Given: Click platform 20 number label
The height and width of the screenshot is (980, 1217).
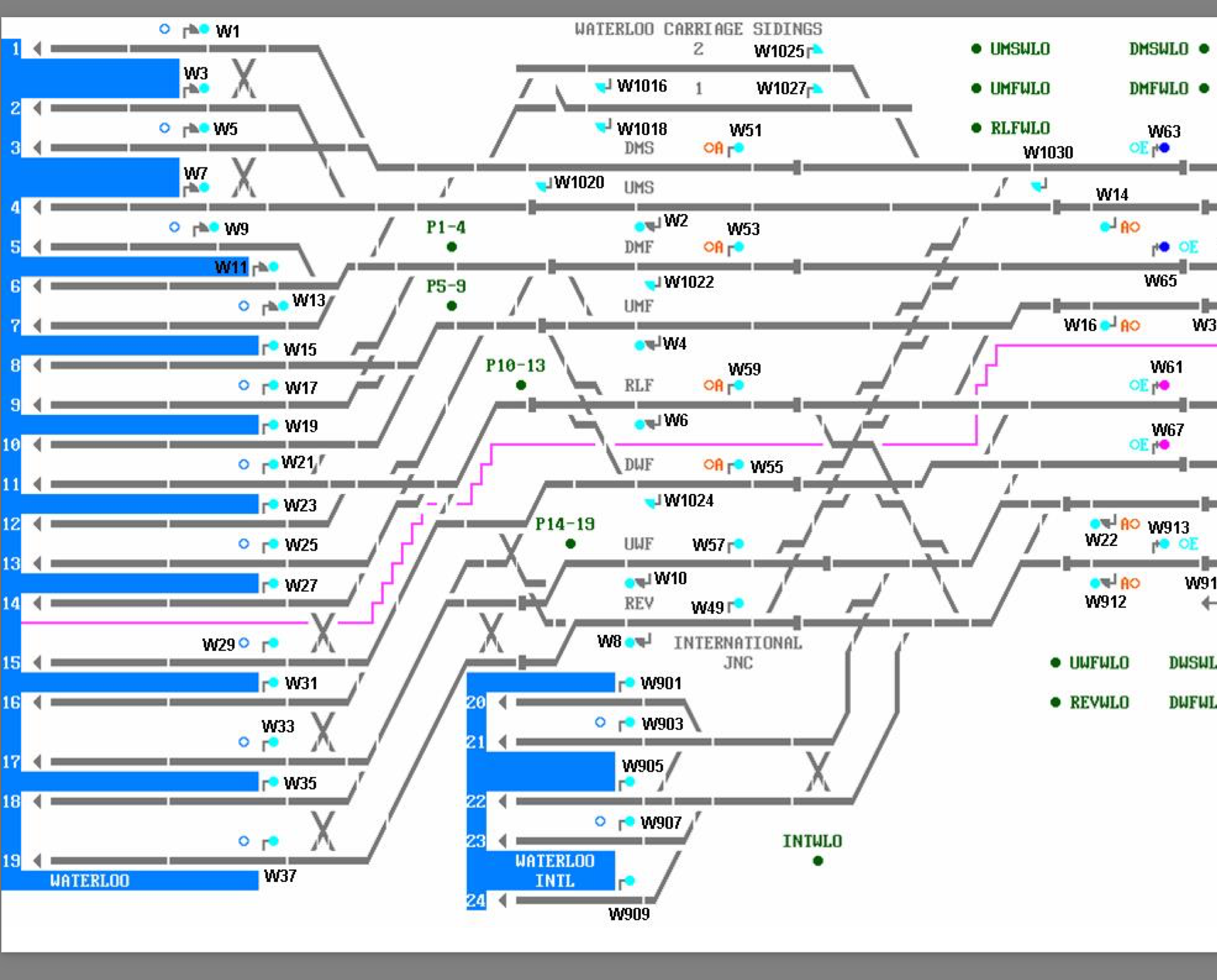Looking at the screenshot, I should pyautogui.click(x=476, y=703).
